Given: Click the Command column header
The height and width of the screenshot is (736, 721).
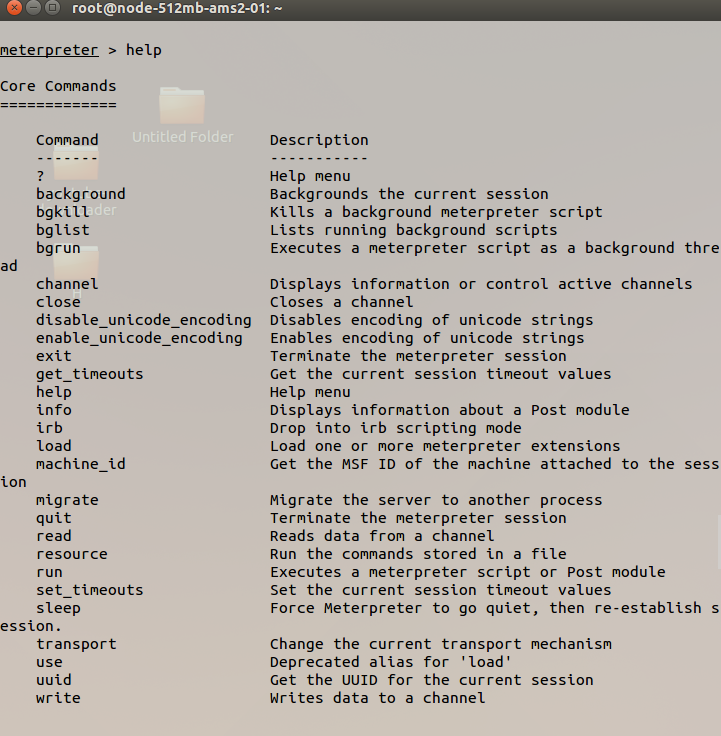Looking at the screenshot, I should point(67,140).
